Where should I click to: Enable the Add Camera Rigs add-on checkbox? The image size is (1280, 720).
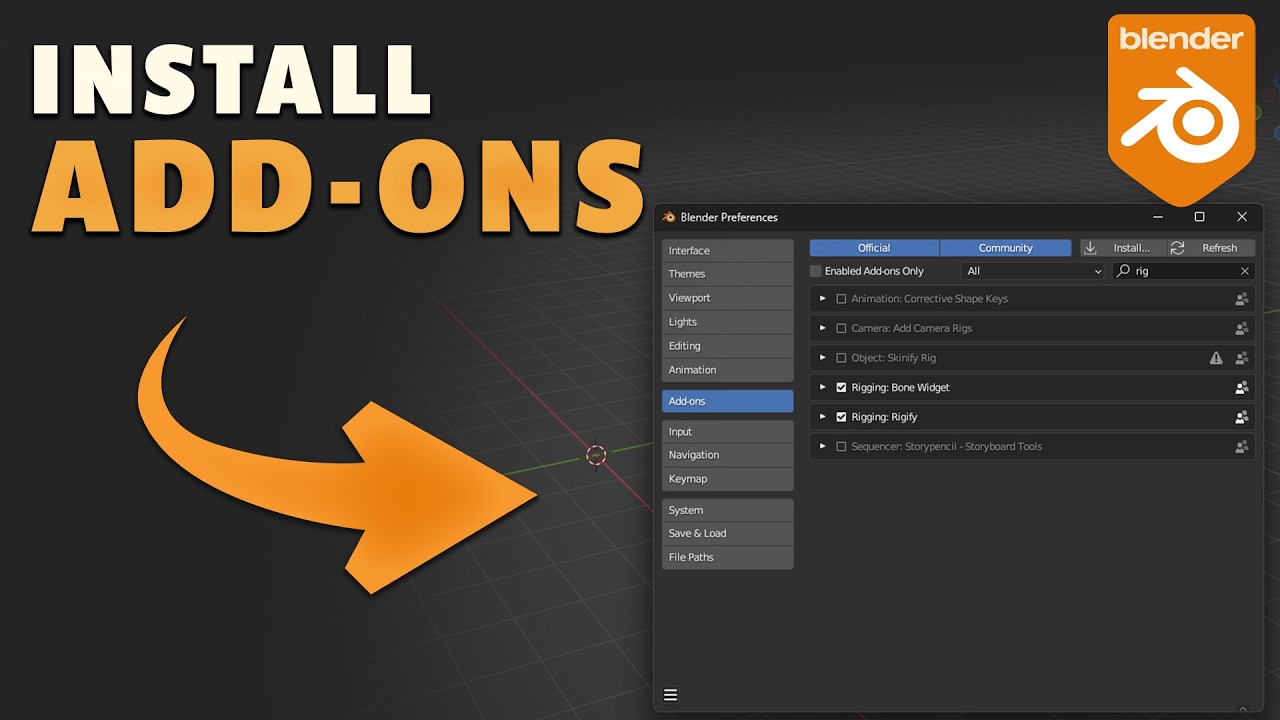click(x=841, y=328)
